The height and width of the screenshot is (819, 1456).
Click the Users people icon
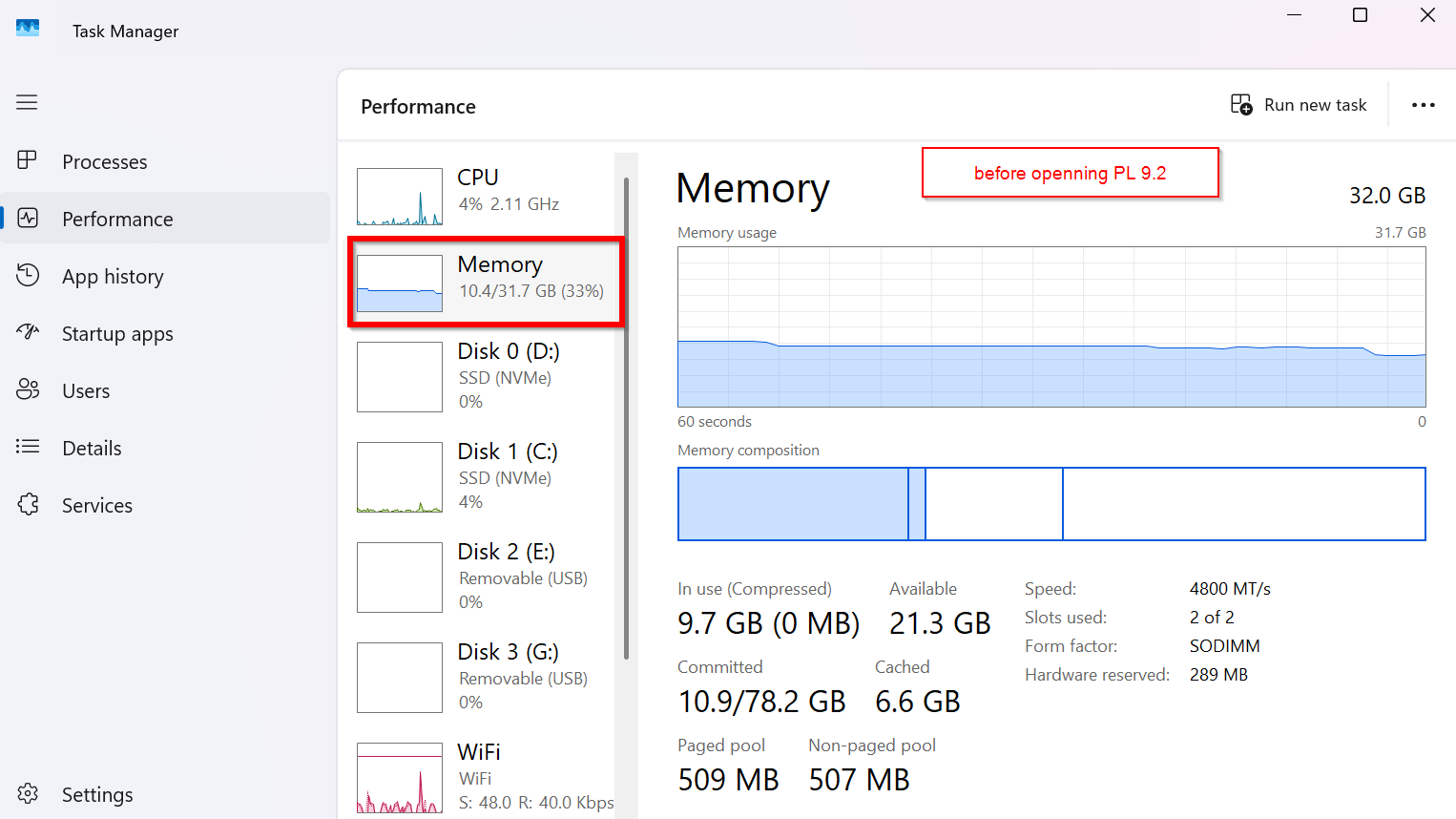coord(28,389)
